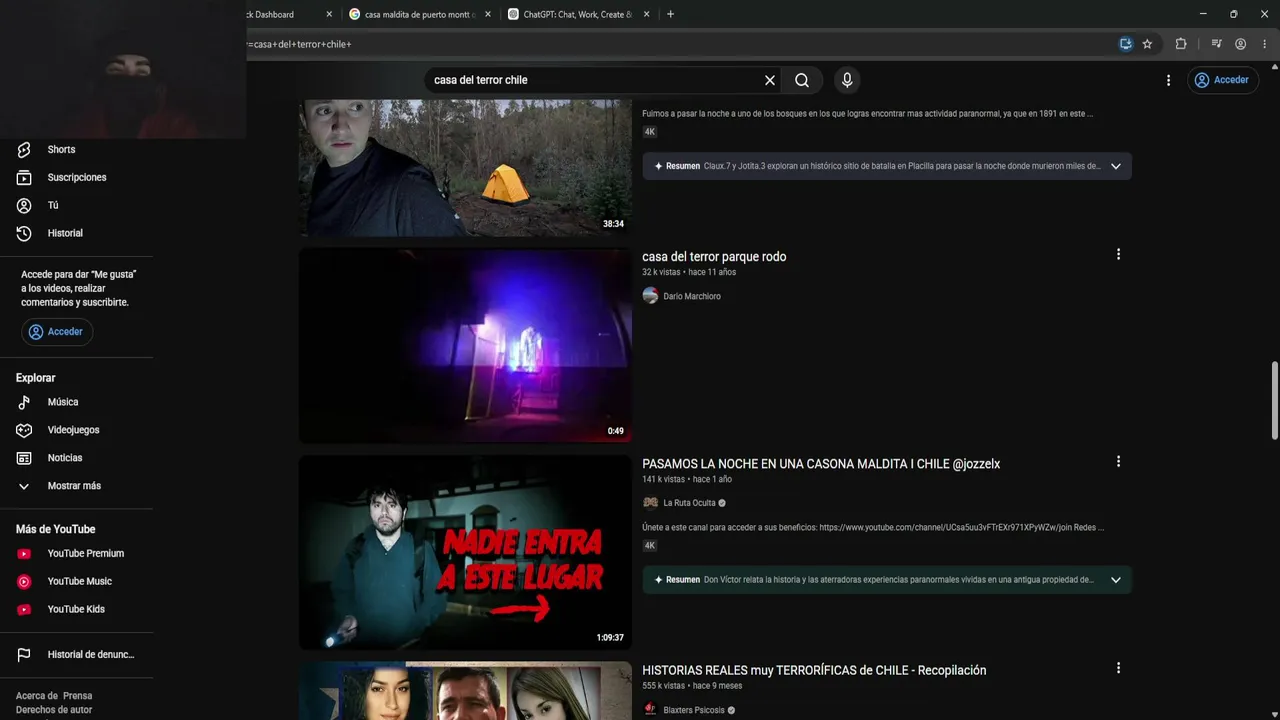This screenshot has width=1280, height=720.
Task: Open Blaxters Psicosis channel avatar
Action: [x=650, y=710]
